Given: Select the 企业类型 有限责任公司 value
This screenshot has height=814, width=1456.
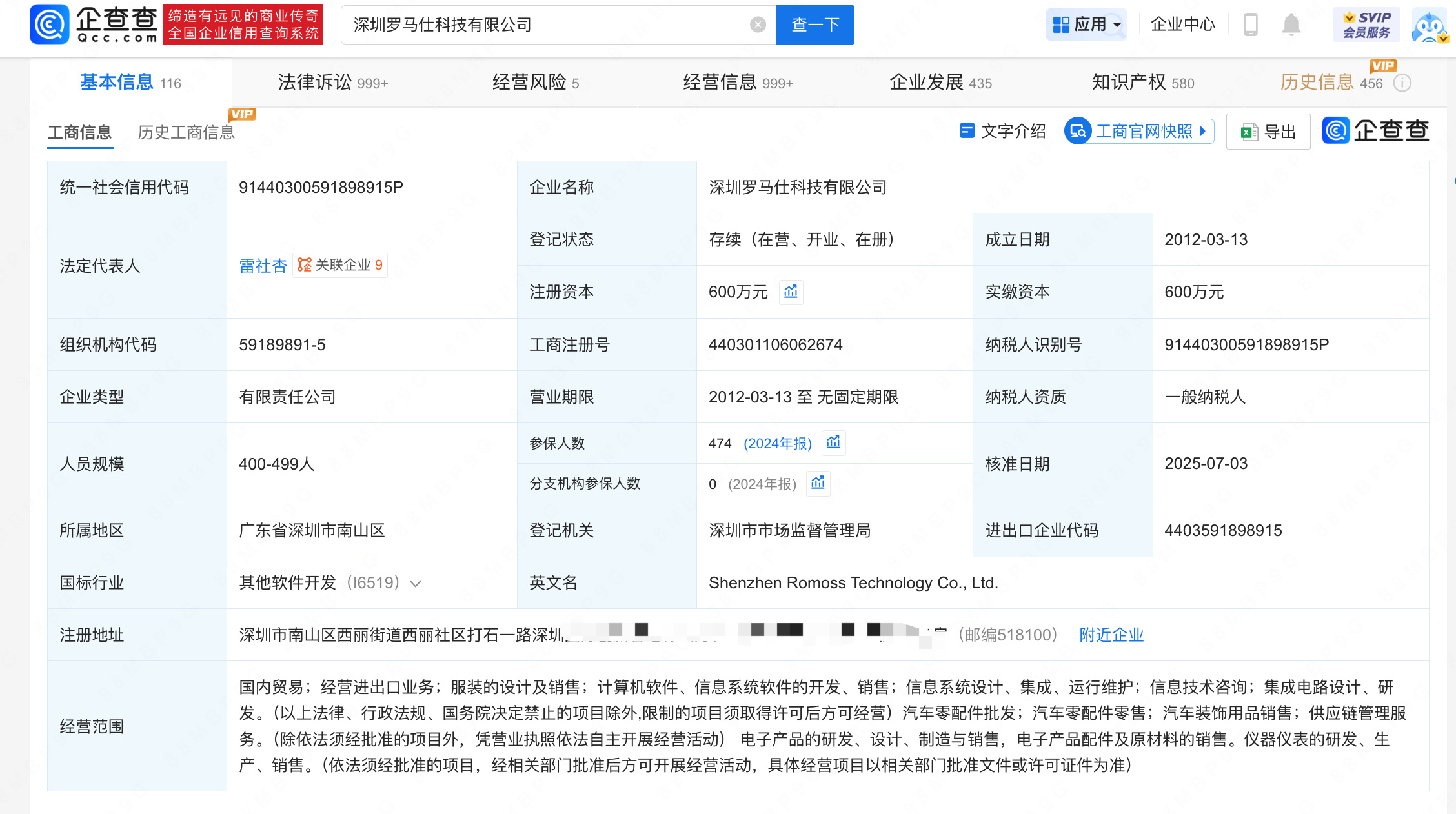Looking at the screenshot, I should pos(287,397).
